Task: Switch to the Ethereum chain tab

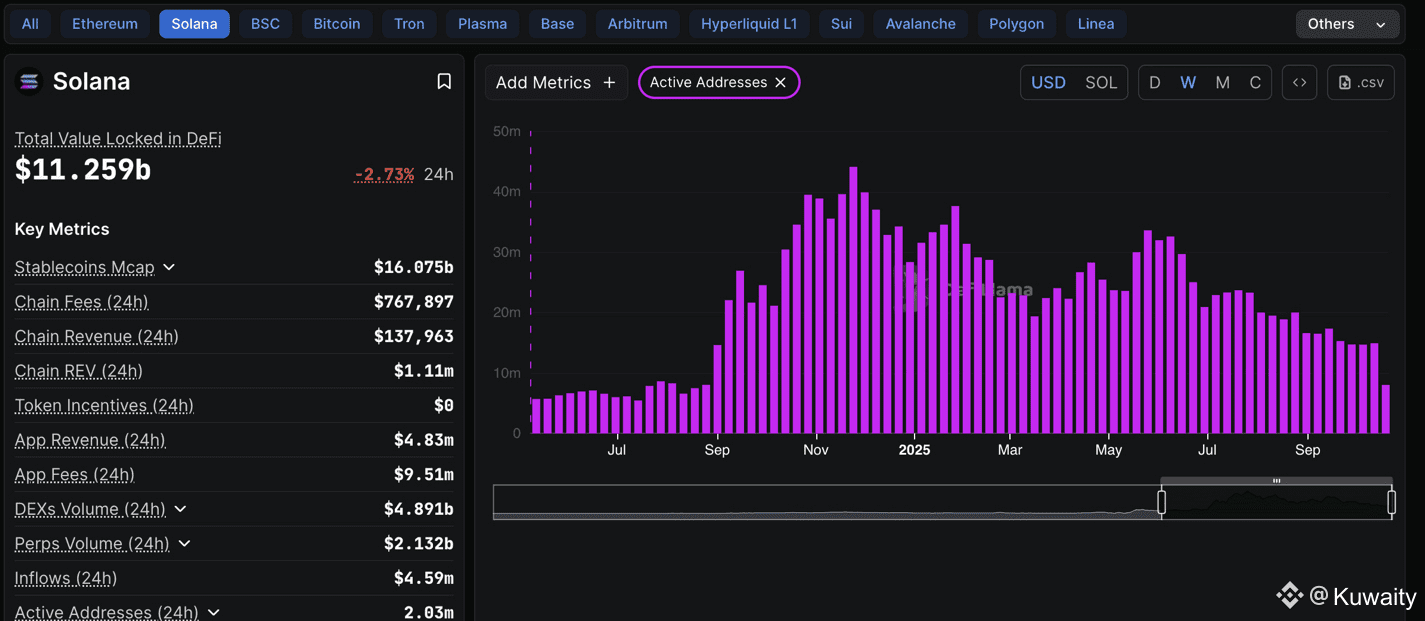Action: [x=105, y=24]
